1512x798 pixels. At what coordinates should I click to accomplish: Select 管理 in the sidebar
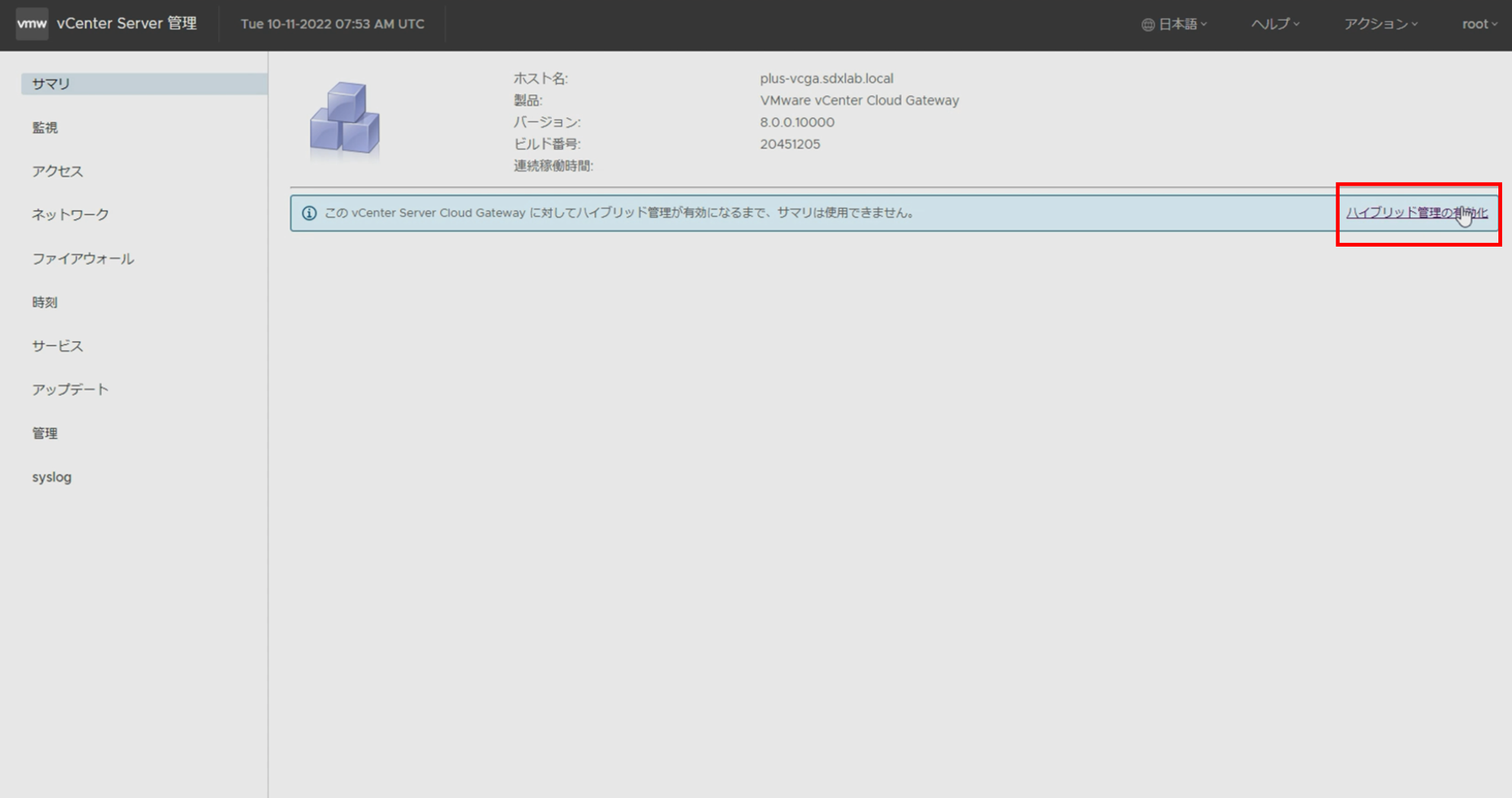pos(45,433)
